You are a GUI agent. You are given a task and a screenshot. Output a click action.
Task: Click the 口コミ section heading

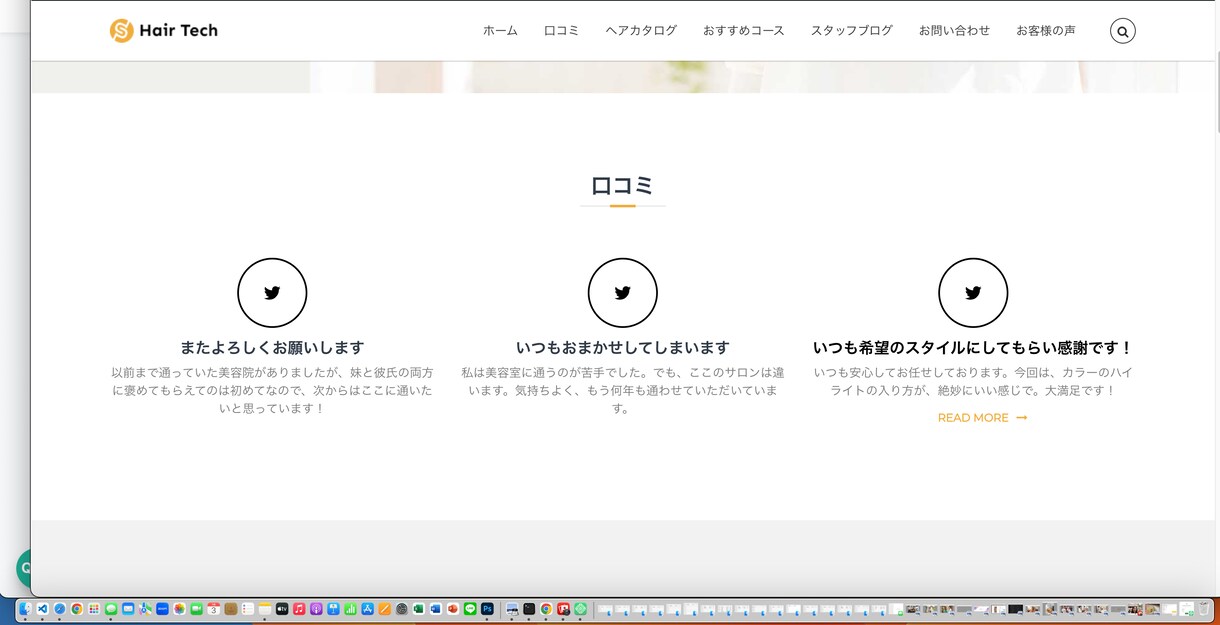[x=622, y=186]
